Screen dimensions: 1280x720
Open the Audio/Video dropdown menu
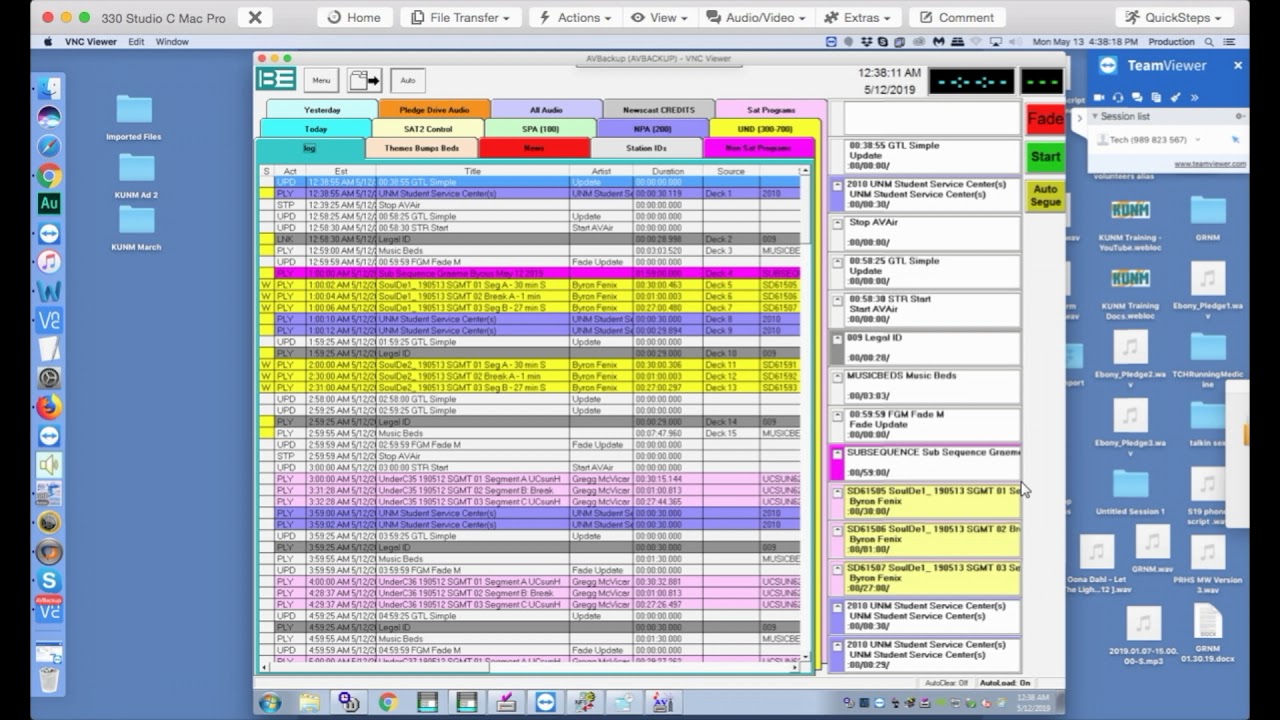(756, 17)
